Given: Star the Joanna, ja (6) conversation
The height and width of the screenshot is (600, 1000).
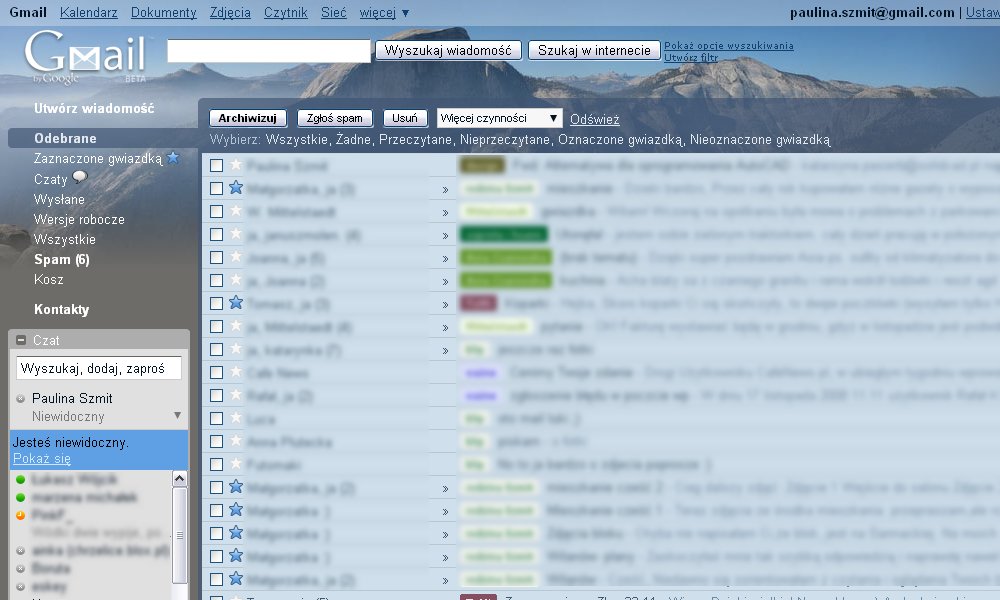Looking at the screenshot, I should click(236, 257).
